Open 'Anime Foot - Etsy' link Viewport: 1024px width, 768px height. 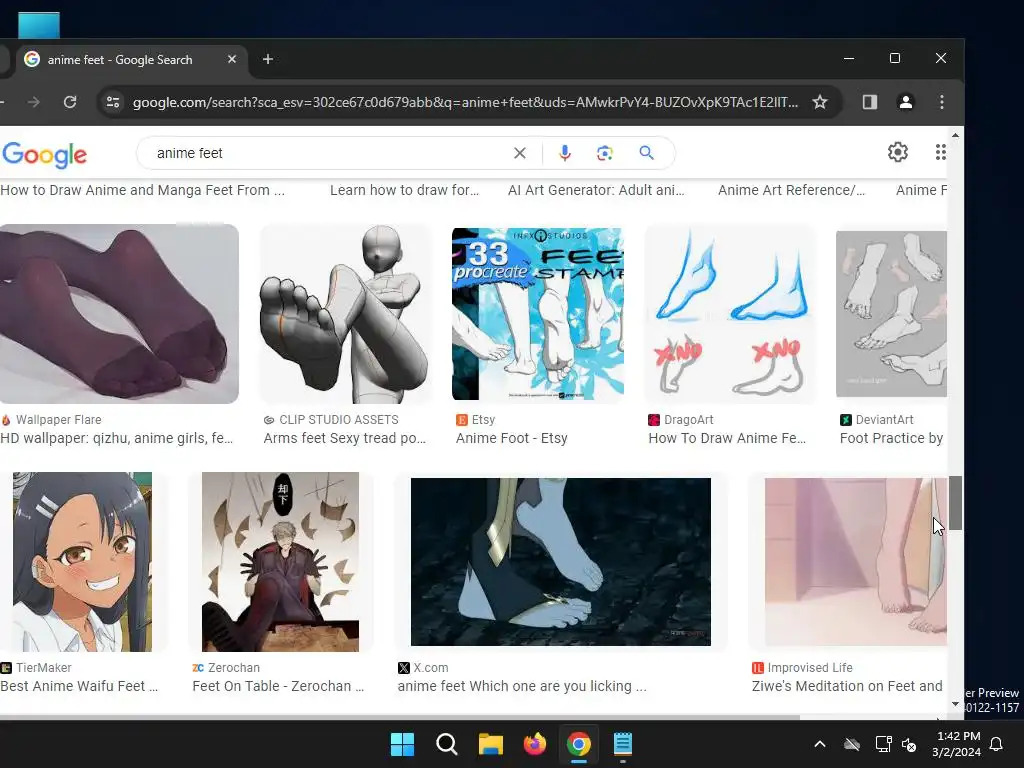pos(511,438)
